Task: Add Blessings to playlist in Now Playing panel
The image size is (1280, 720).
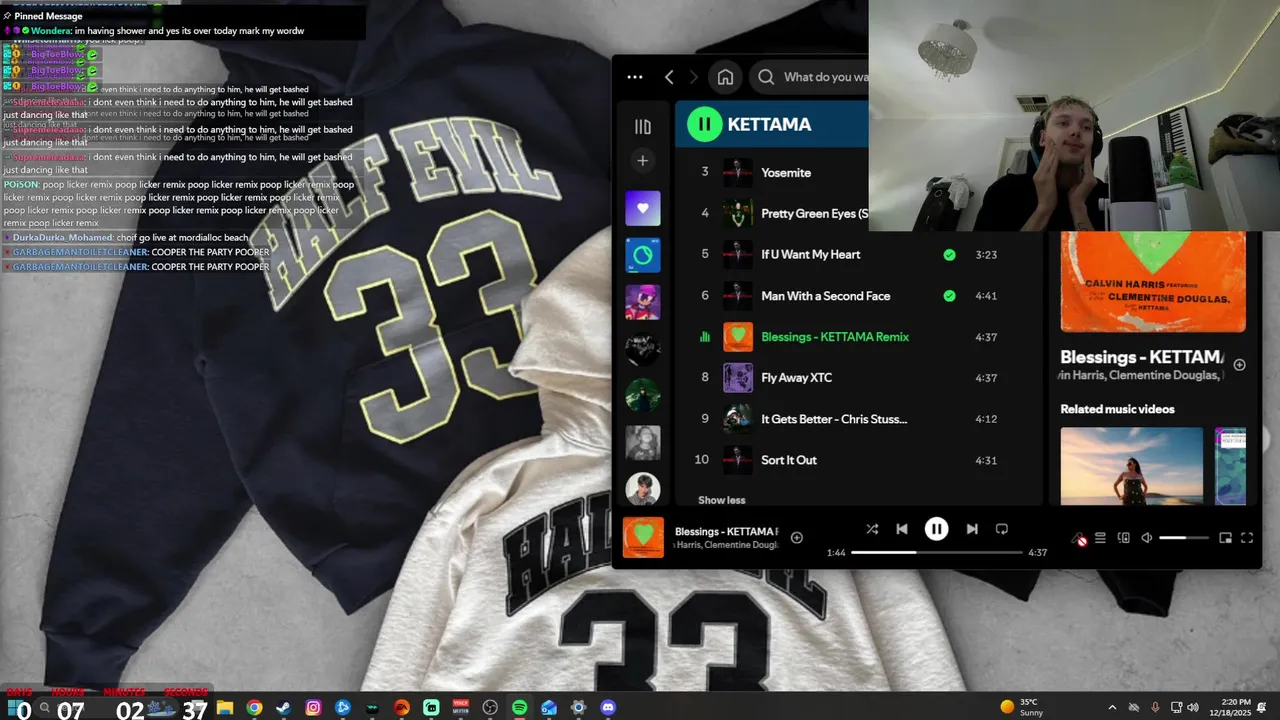Action: tap(1239, 365)
